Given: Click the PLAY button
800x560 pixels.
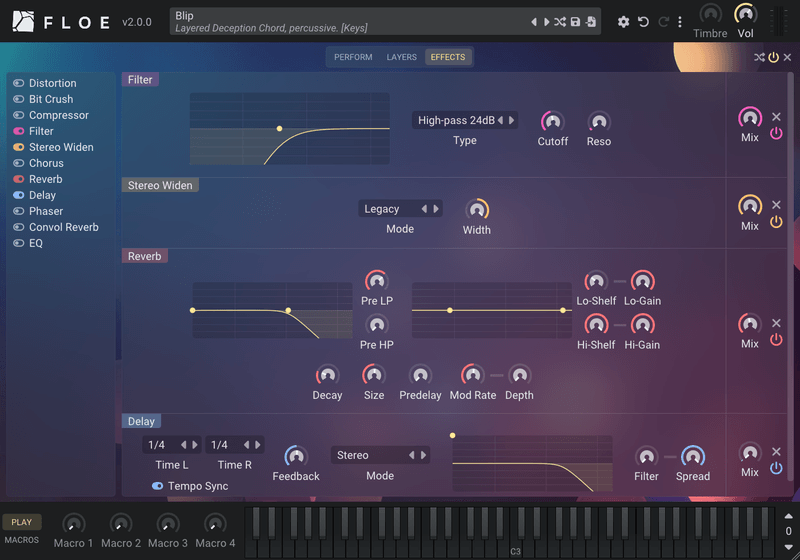Looking at the screenshot, I should pos(22,522).
